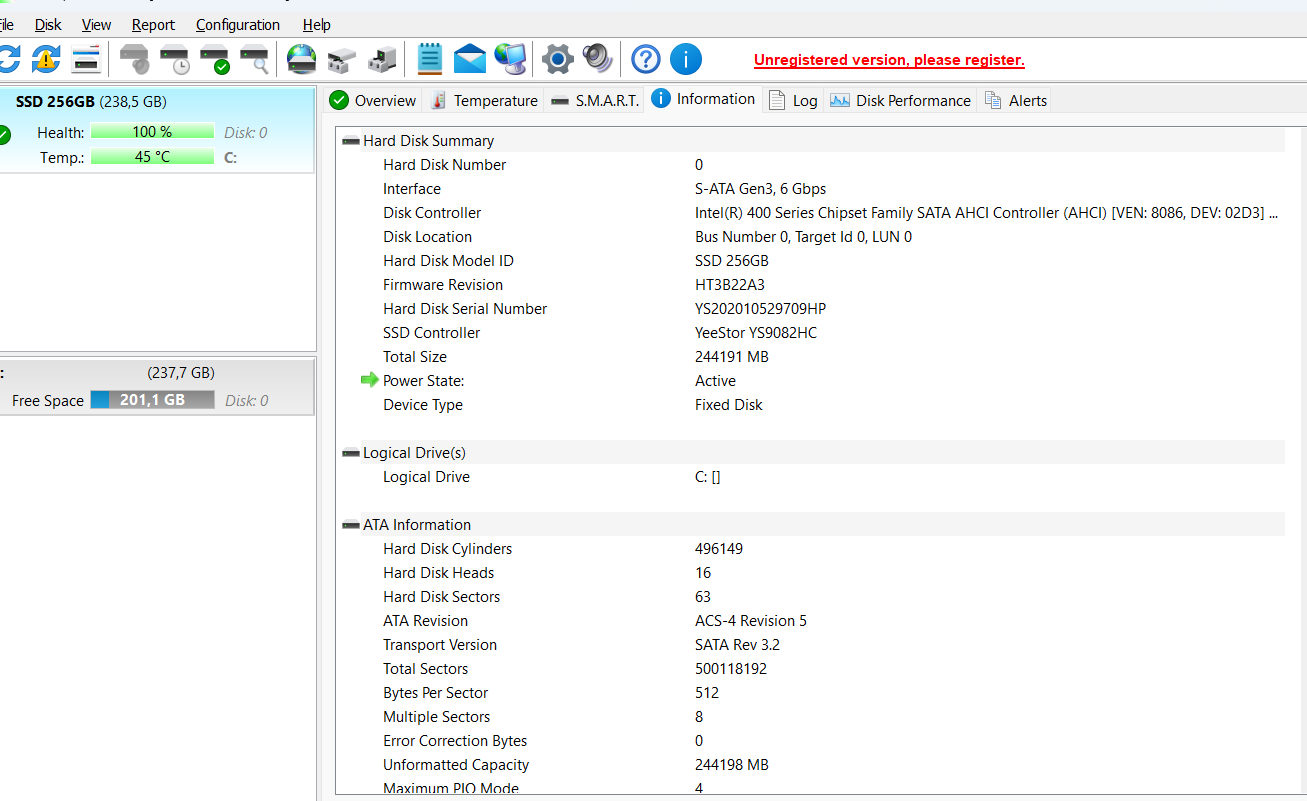
Task: Click the speaker sound toolbar icon
Action: tap(597, 59)
